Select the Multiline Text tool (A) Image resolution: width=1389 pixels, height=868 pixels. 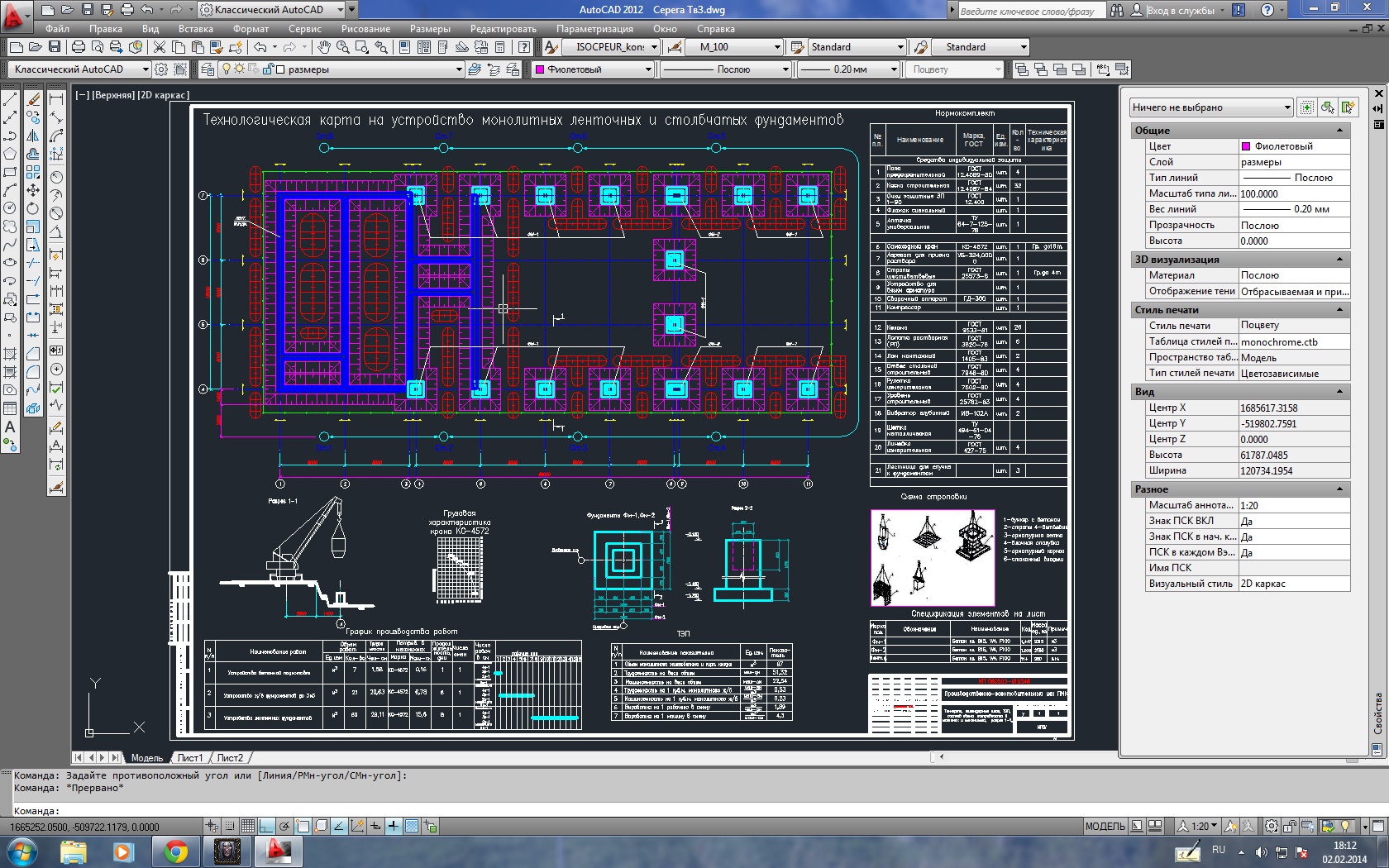pyautogui.click(x=10, y=427)
